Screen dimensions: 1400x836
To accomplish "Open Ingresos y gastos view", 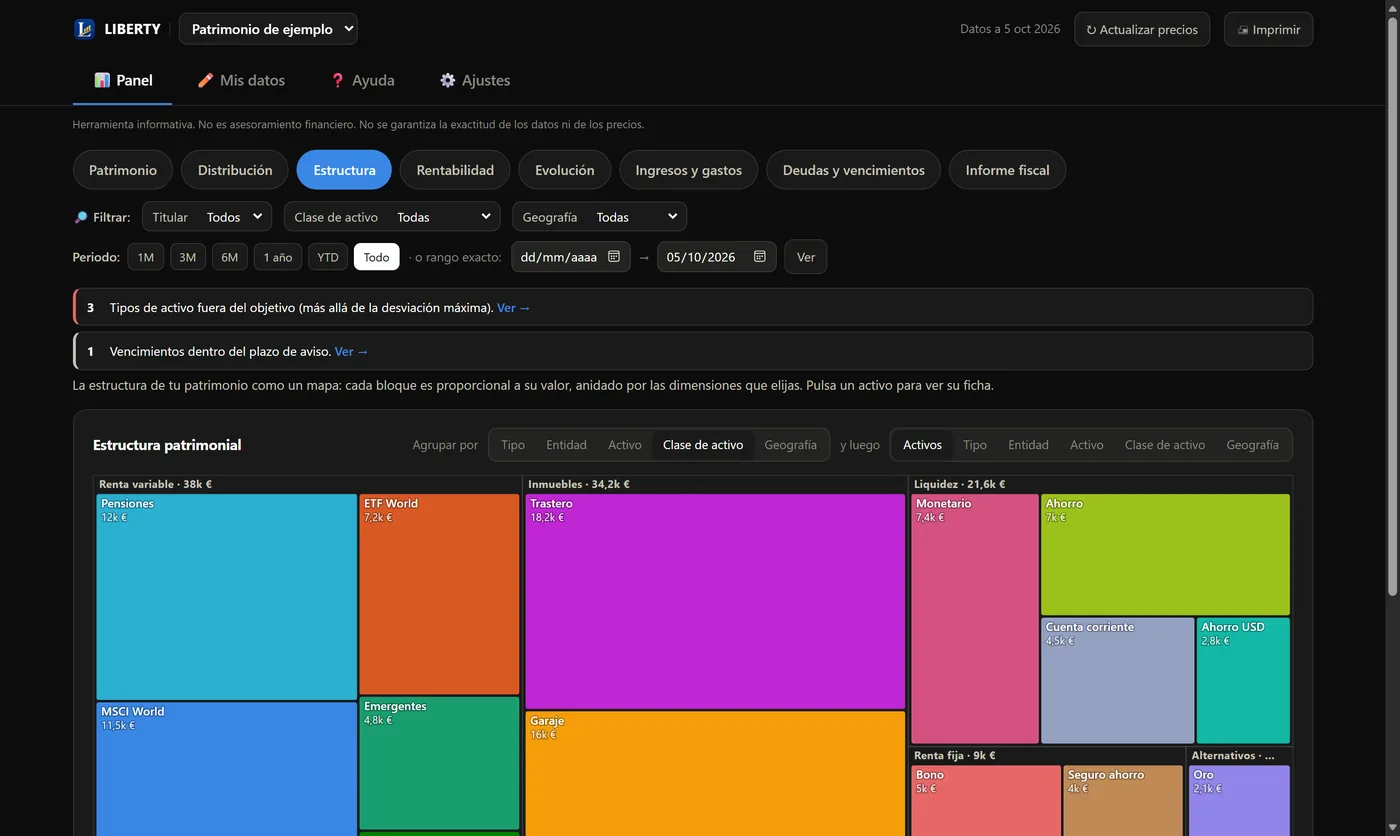I will pyautogui.click(x=689, y=170).
